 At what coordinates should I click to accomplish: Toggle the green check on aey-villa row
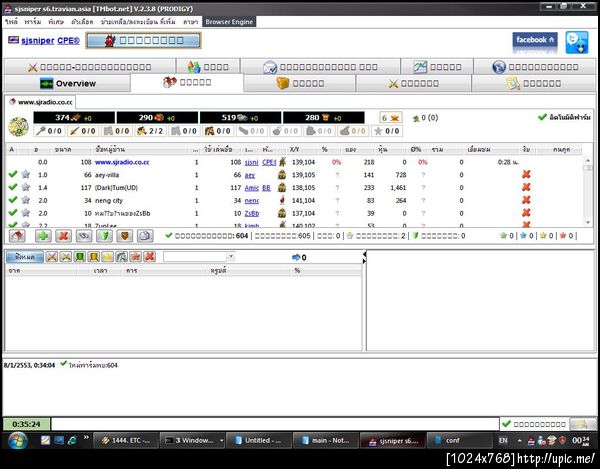click(13, 174)
